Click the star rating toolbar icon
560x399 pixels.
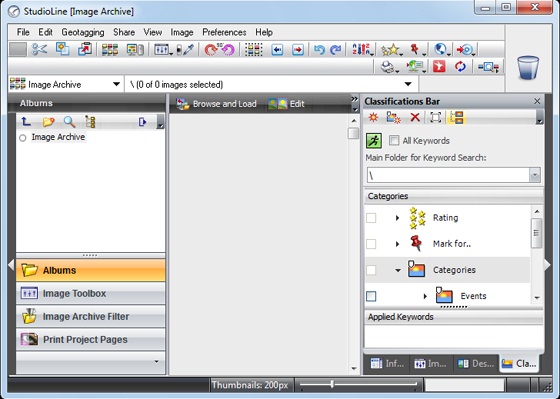390,49
